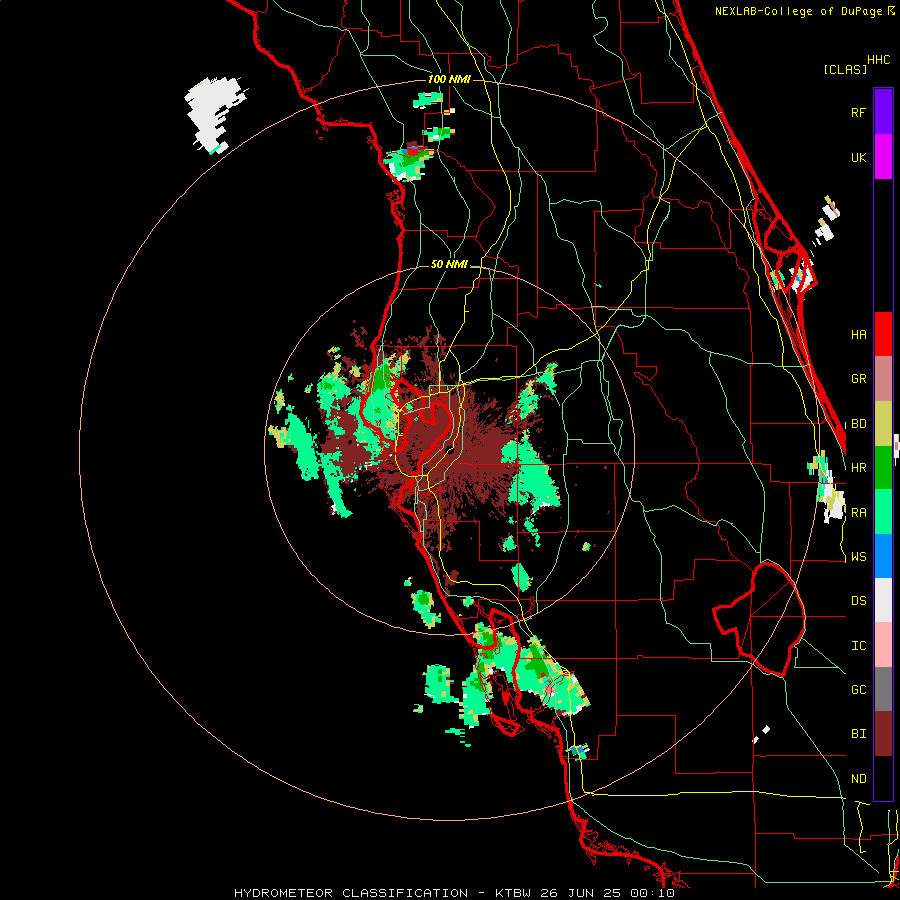Click the UK magenta legend swatch

click(x=883, y=157)
